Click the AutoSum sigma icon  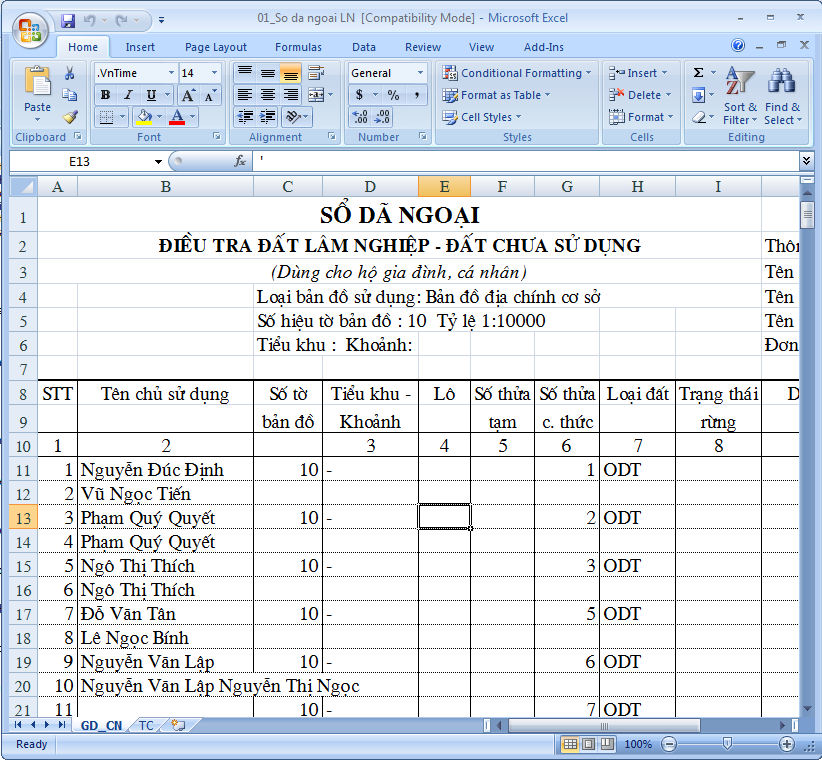point(699,73)
